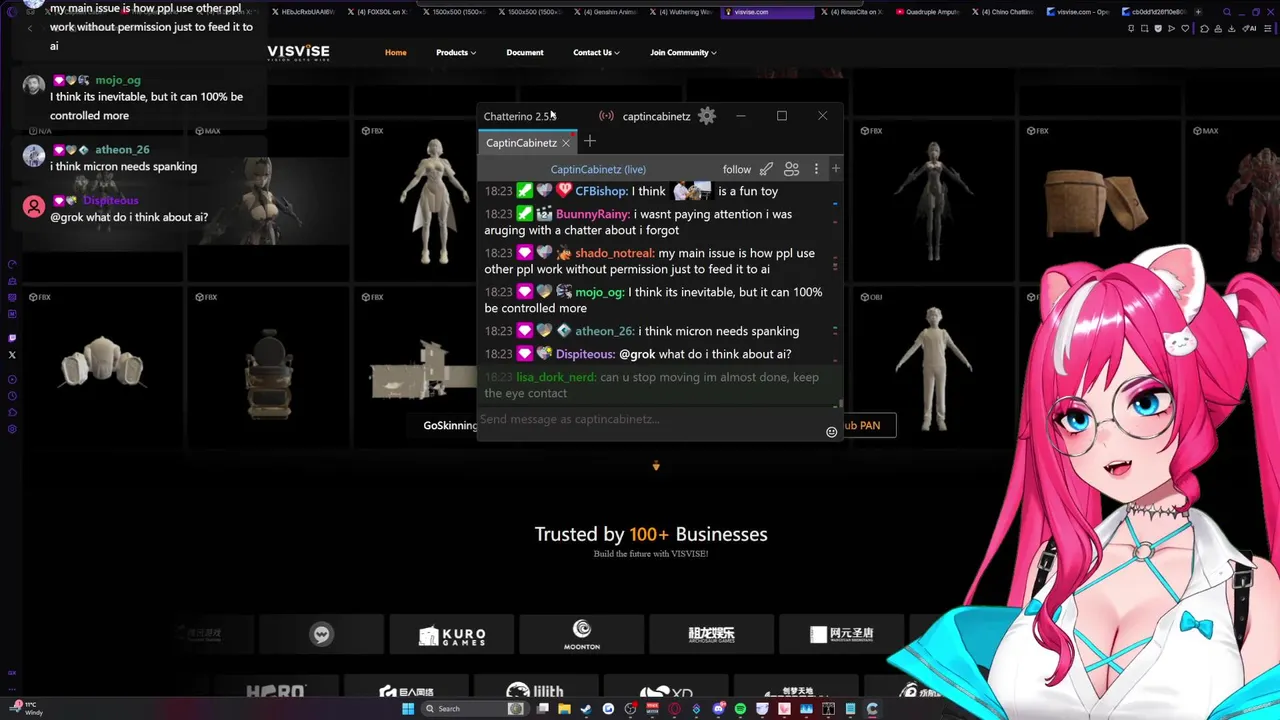This screenshot has width=1280, height=720.
Task: Open Spotify from the taskbar
Action: pos(740,709)
